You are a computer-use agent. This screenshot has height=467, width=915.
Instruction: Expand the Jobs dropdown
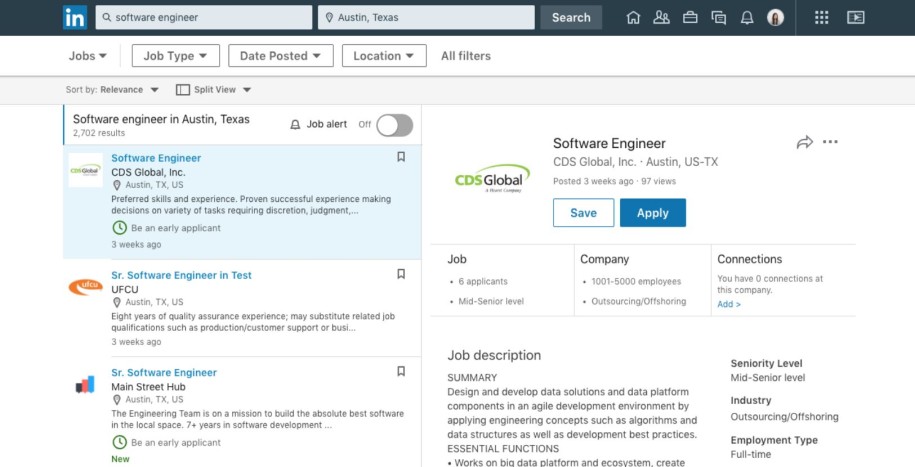88,56
